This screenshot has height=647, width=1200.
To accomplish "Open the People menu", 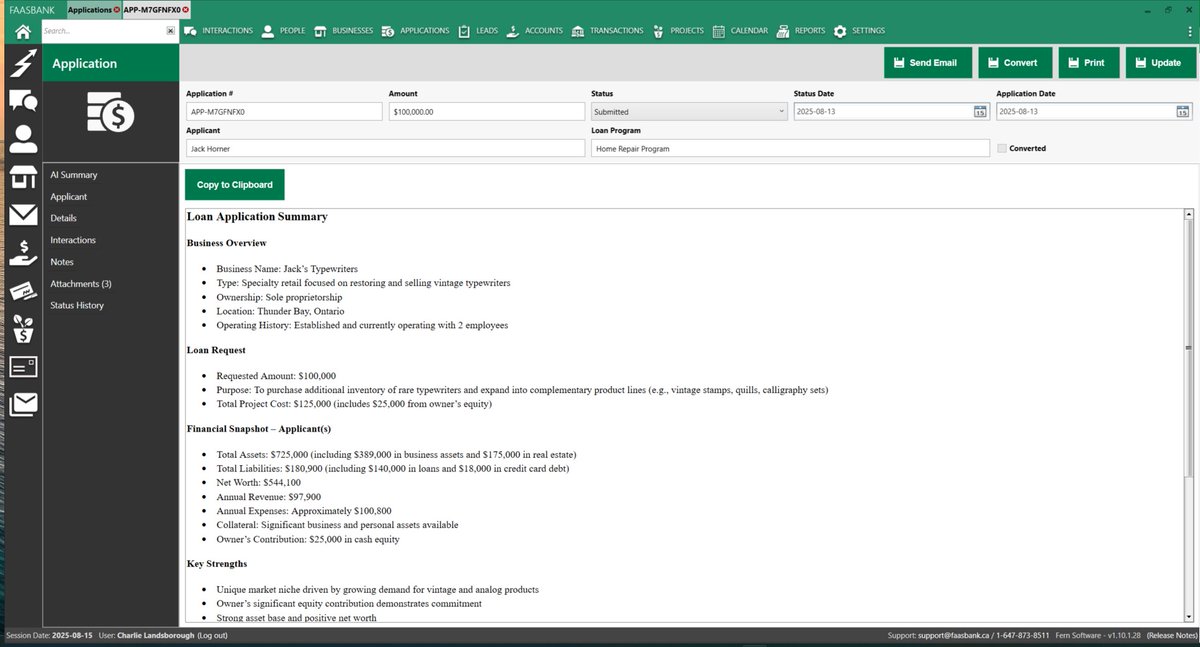I will [283, 31].
